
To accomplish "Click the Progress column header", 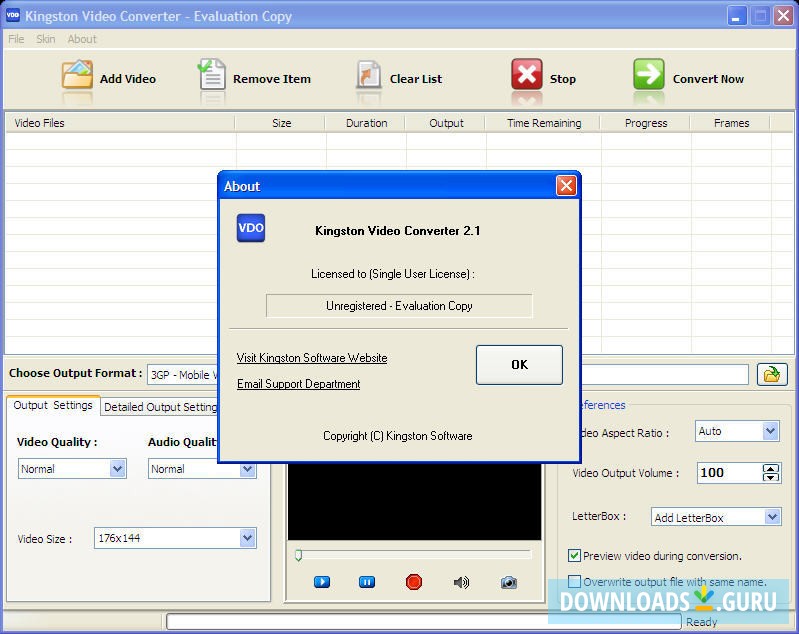I will [x=646, y=123].
